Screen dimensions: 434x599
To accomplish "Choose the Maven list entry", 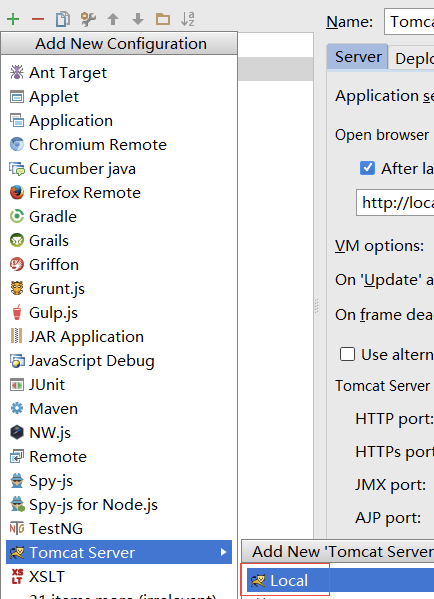I will point(119,409).
